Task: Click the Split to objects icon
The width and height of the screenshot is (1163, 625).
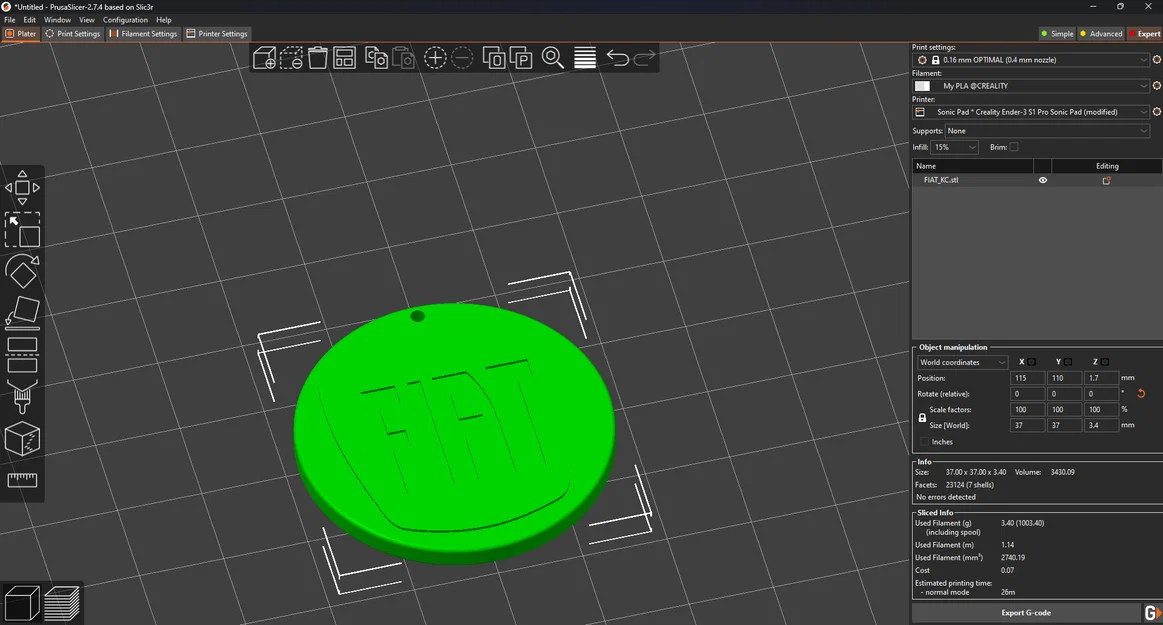Action: coord(494,58)
